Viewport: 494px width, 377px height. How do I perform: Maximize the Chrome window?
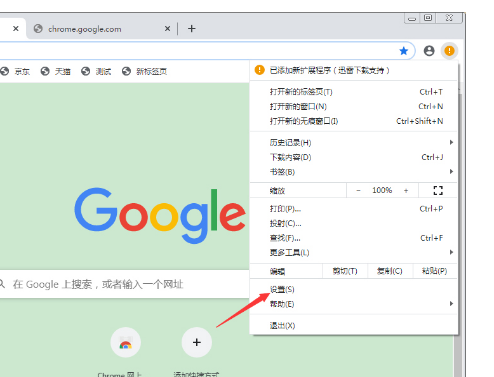coord(428,18)
